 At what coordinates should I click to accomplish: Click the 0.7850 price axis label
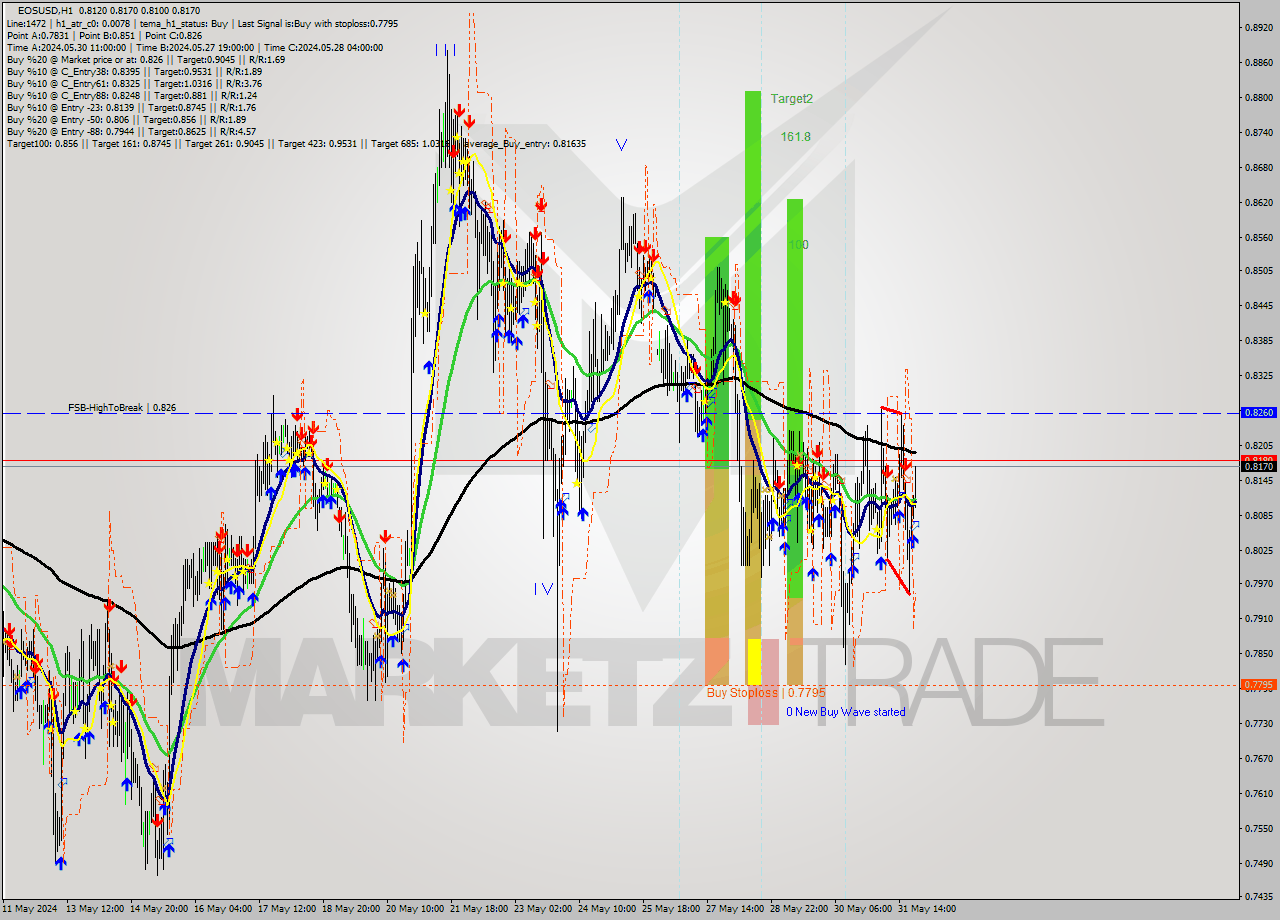1257,654
